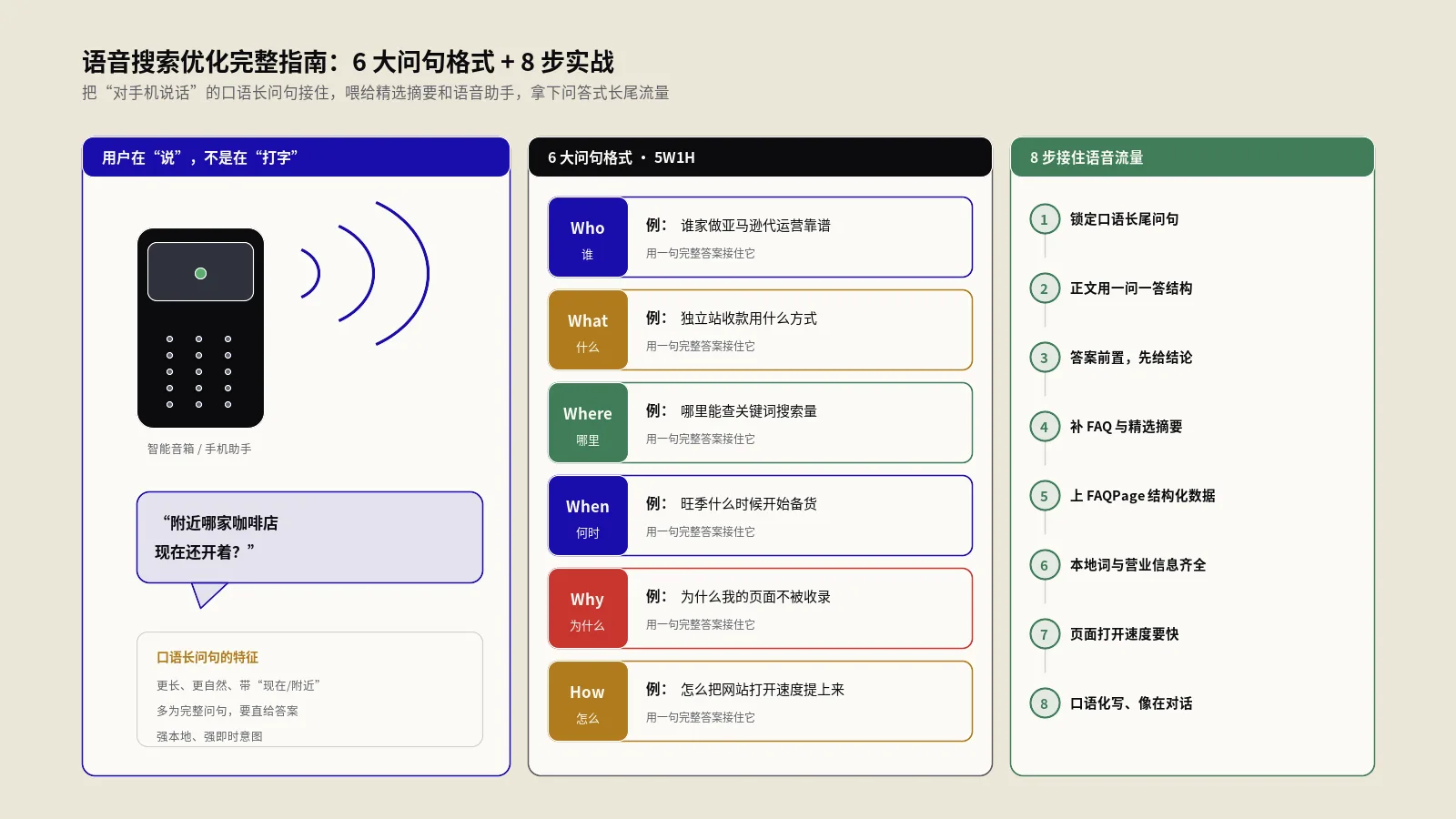1456x819 pixels.
Task: Click step text '正文用一问一答结构'
Action: 1131,288
